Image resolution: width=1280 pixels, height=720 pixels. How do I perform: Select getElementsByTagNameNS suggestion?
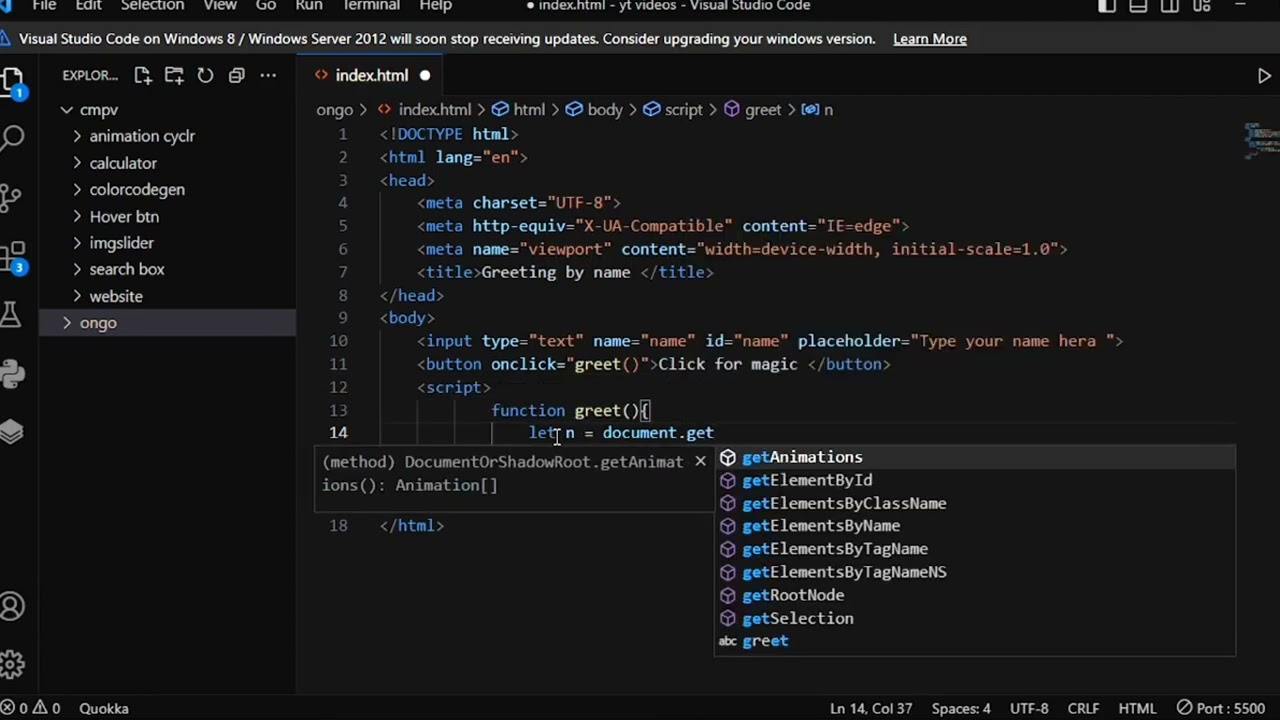tap(975, 572)
